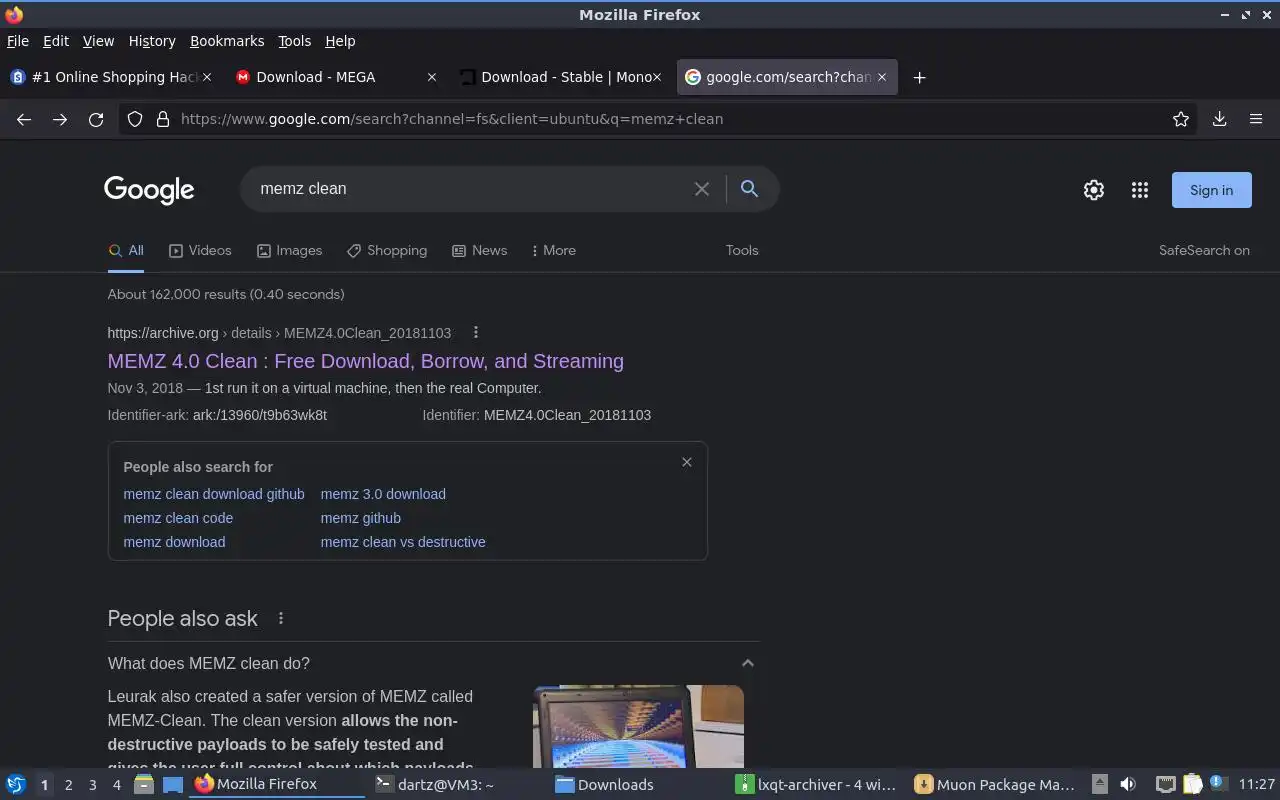Focus the Google search input field

point(470,188)
